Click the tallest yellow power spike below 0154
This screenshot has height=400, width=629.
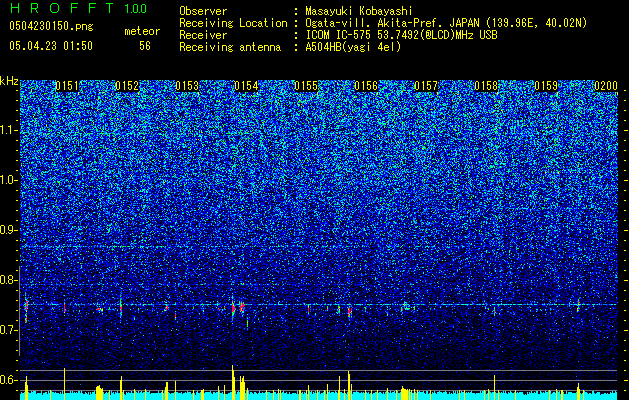233,382
